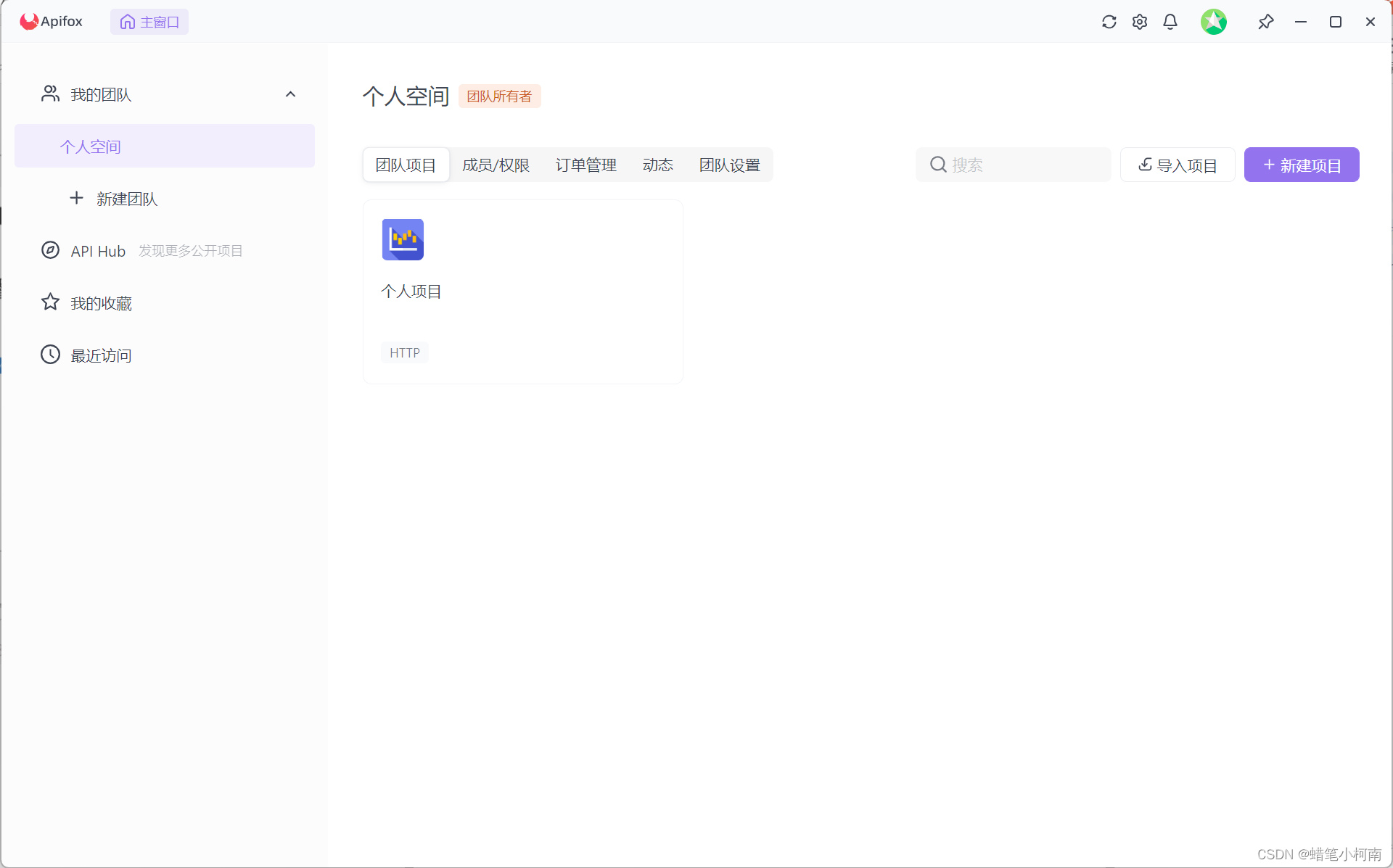This screenshot has height=868, width=1393.
Task: Click the Apifox logo icon
Action: (29, 22)
